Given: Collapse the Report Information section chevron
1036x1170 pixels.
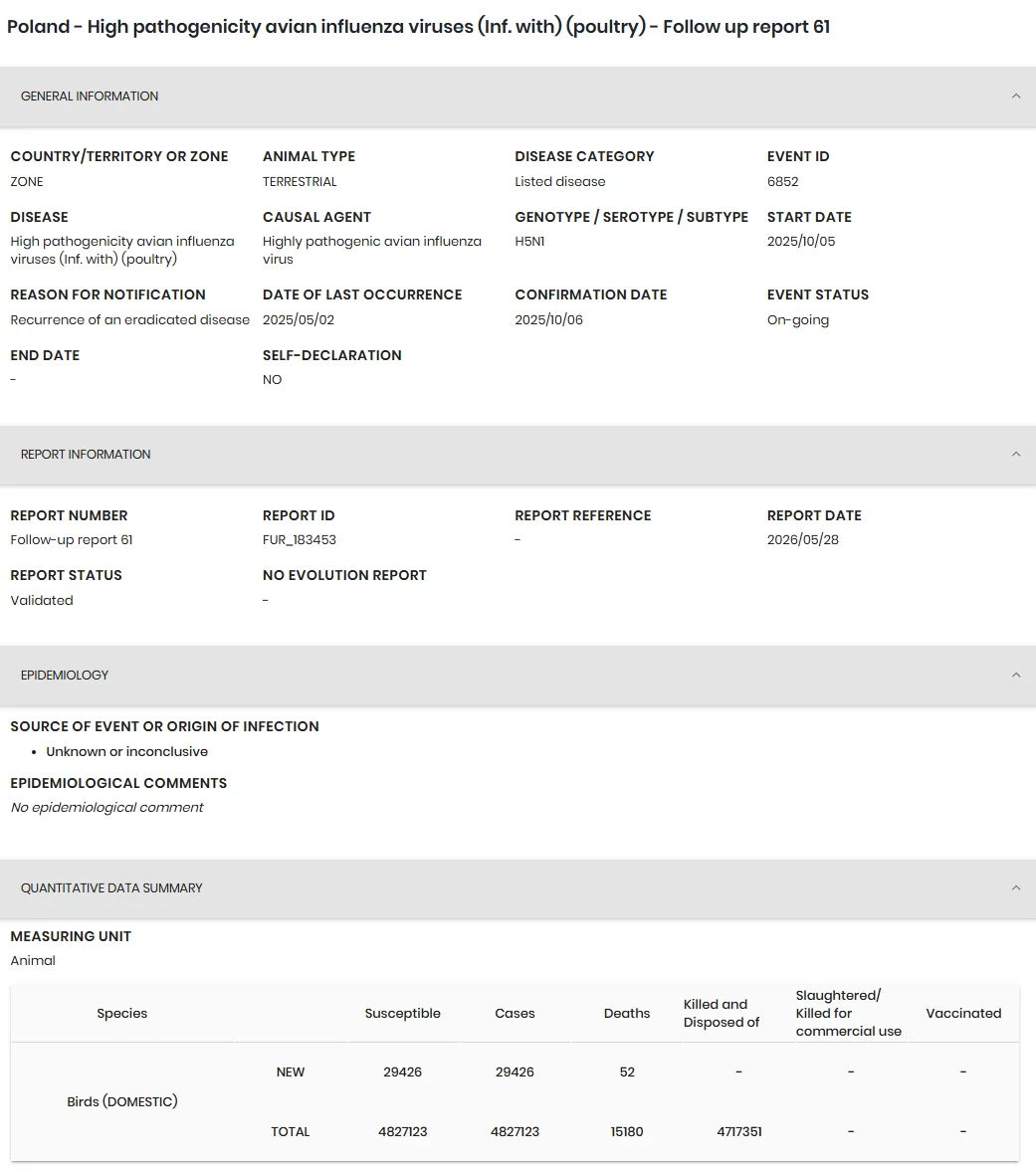Looking at the screenshot, I should tap(1016, 455).
